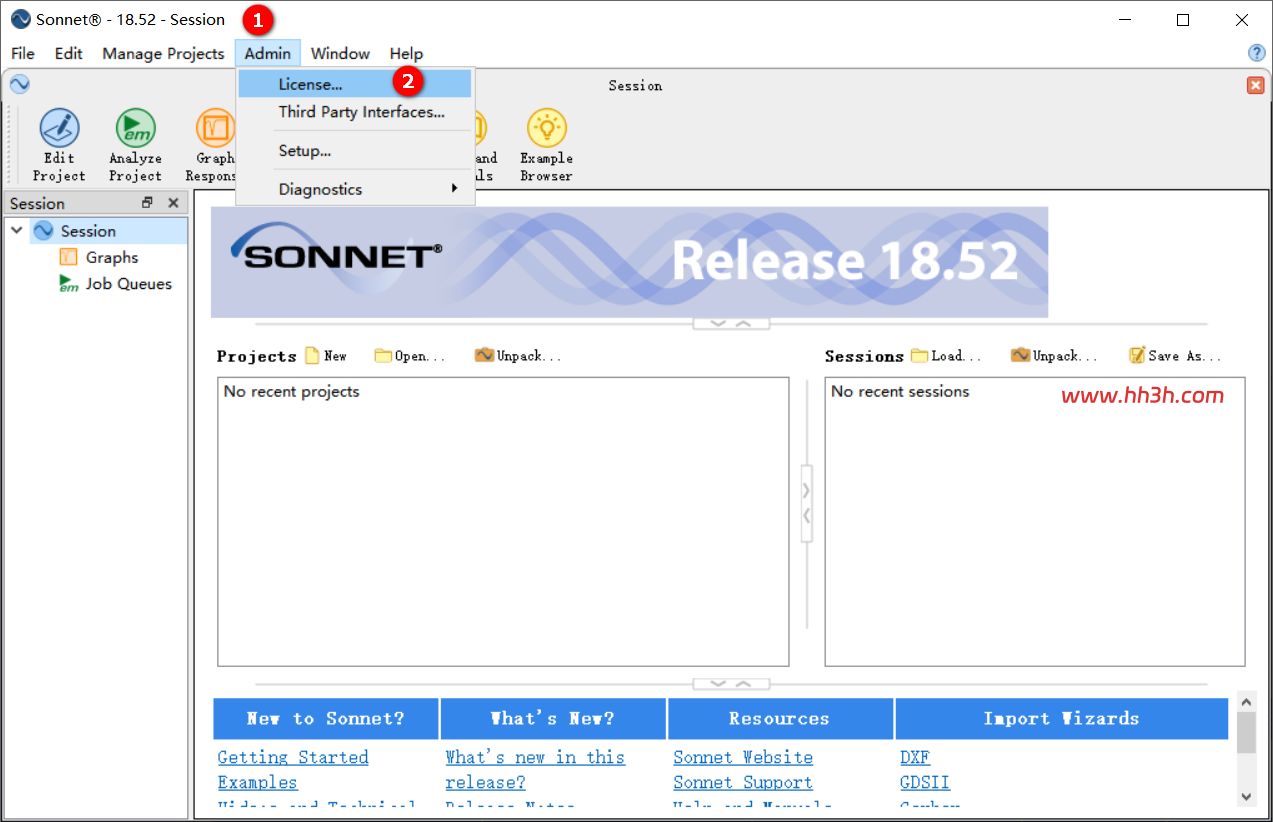Open the Getting Started link
Screen dimensions: 1273x822
click(293, 757)
